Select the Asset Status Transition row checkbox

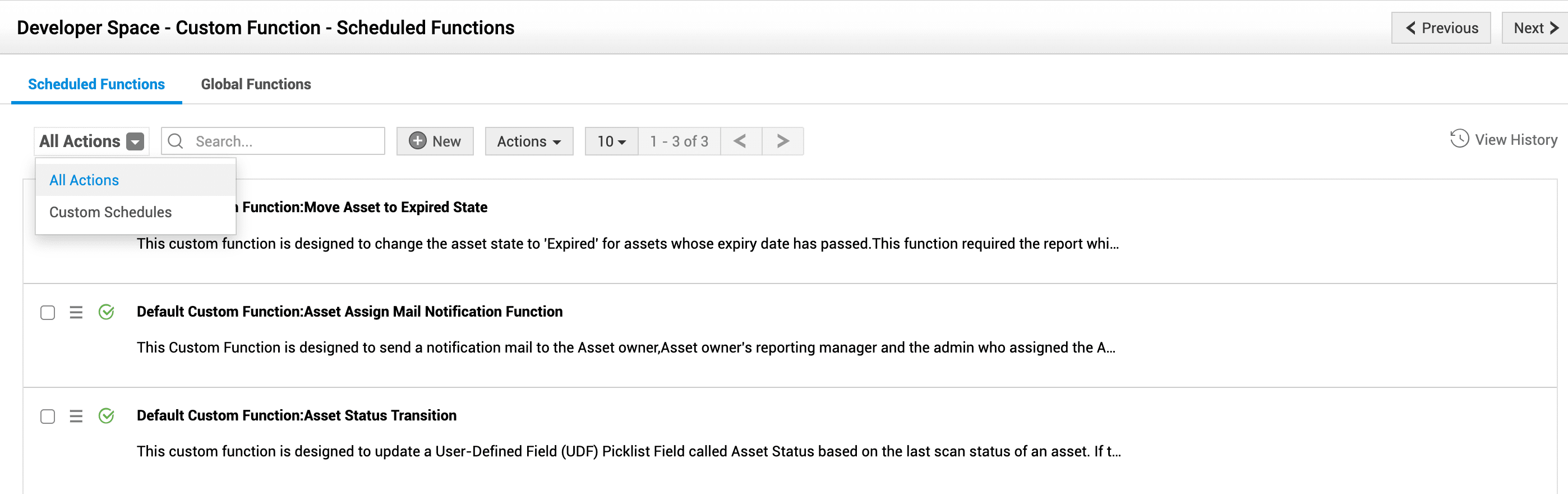coord(48,417)
